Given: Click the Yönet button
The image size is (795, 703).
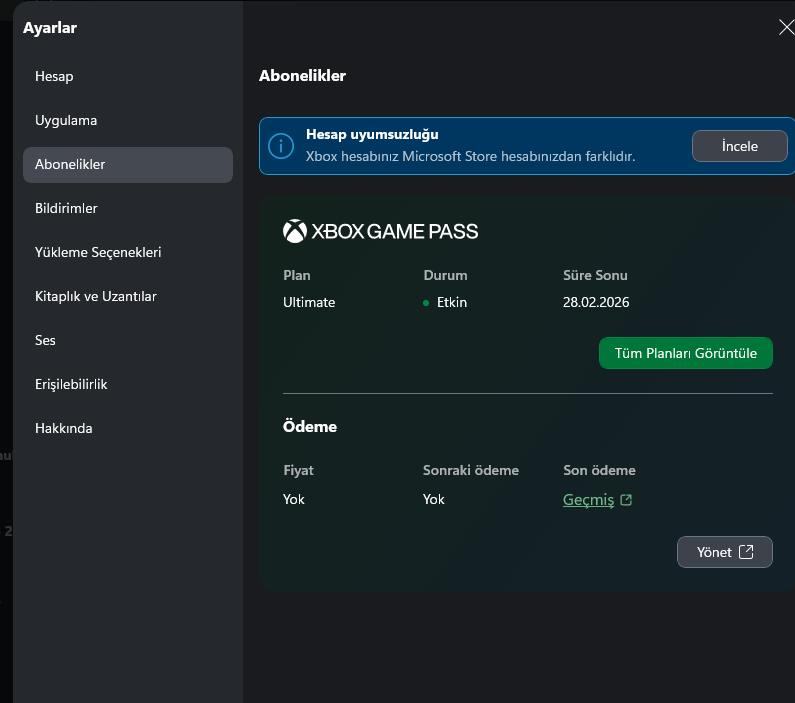Looking at the screenshot, I should pos(725,552).
